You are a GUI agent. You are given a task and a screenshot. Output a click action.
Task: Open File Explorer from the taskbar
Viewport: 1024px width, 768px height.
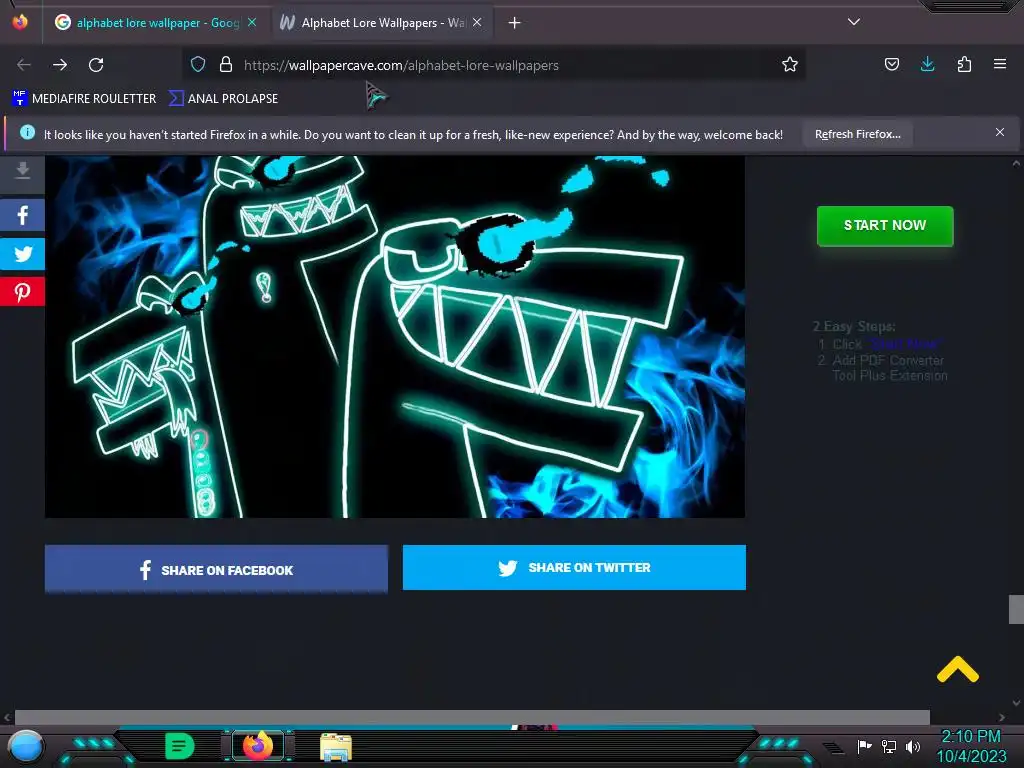tap(336, 747)
